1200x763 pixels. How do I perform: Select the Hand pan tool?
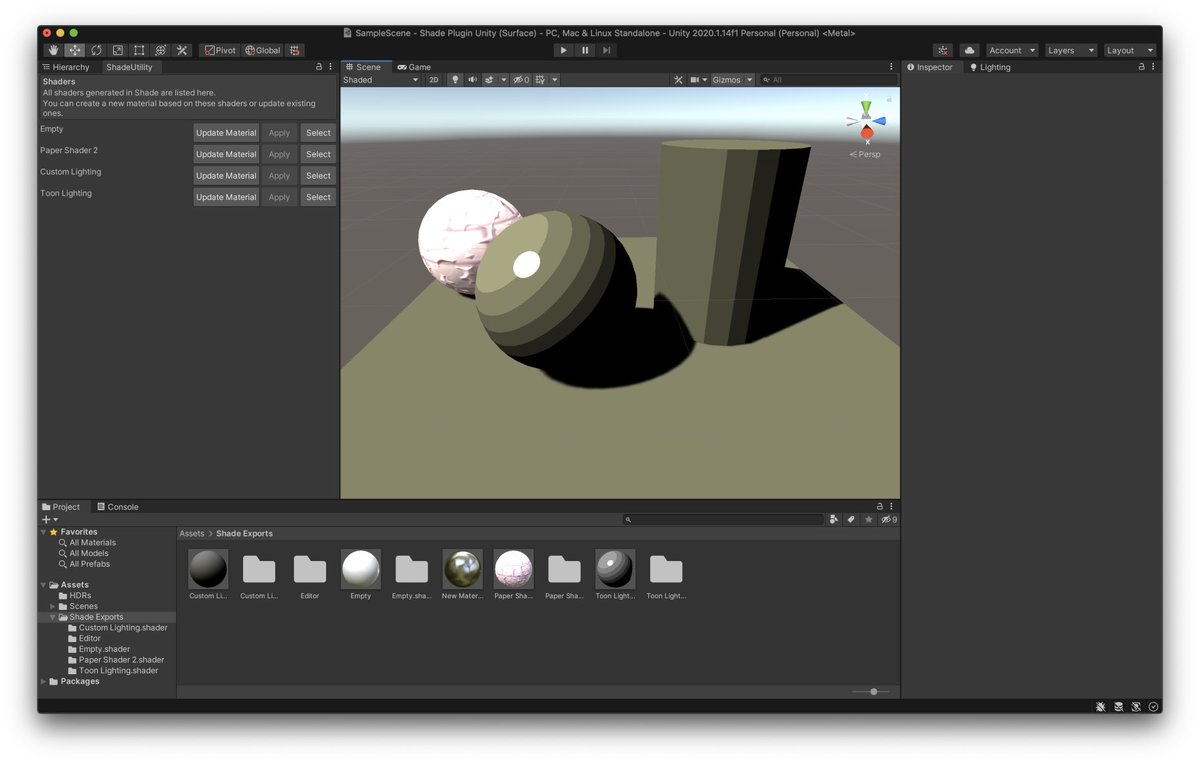(52, 50)
